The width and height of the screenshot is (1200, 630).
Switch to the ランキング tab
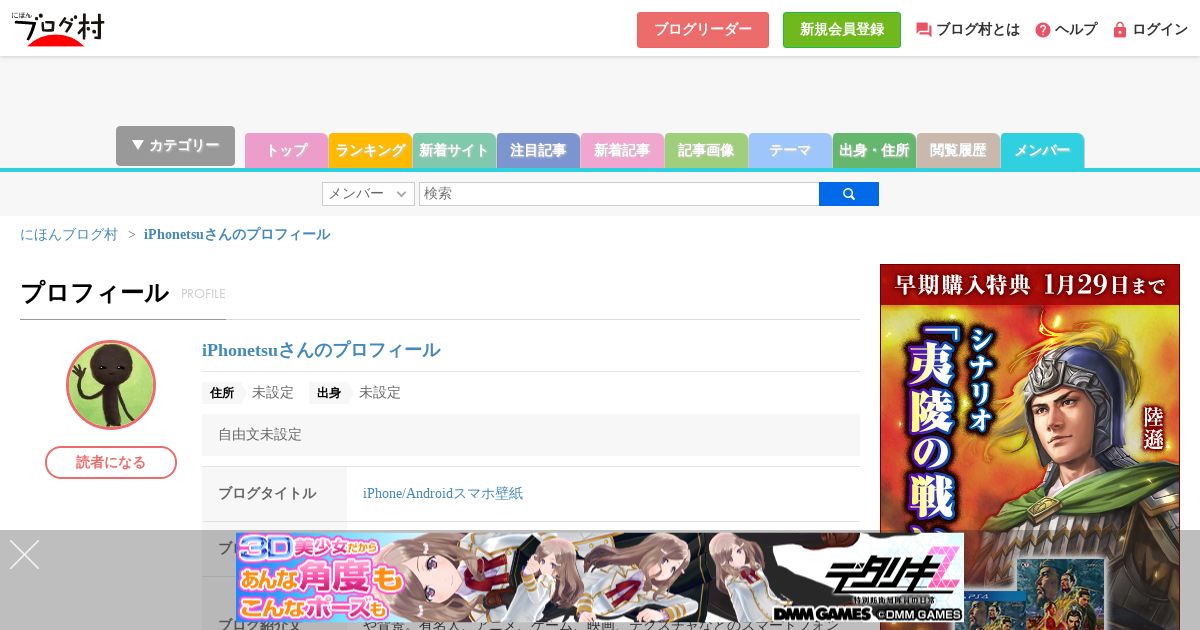pyautogui.click(x=370, y=151)
